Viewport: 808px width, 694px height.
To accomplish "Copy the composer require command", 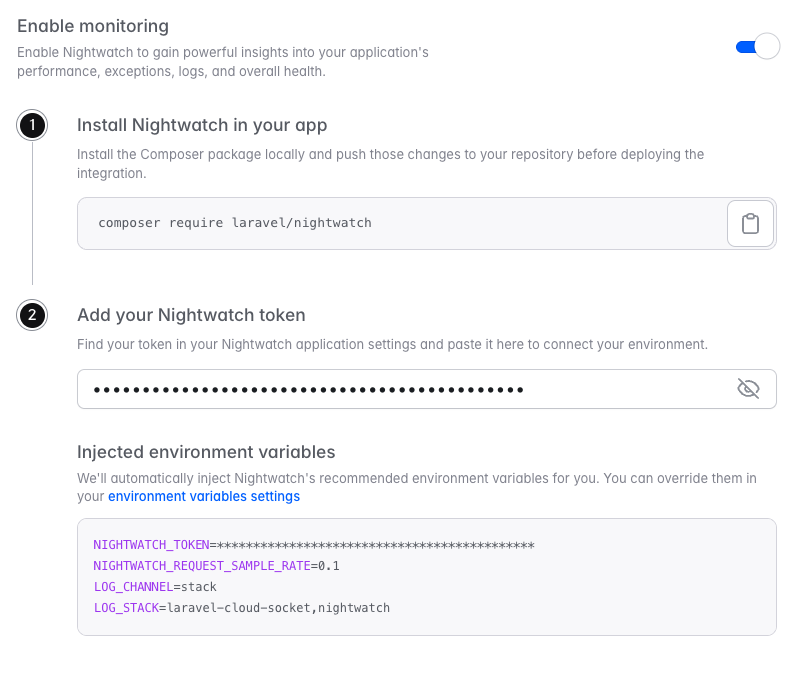I will coord(750,224).
